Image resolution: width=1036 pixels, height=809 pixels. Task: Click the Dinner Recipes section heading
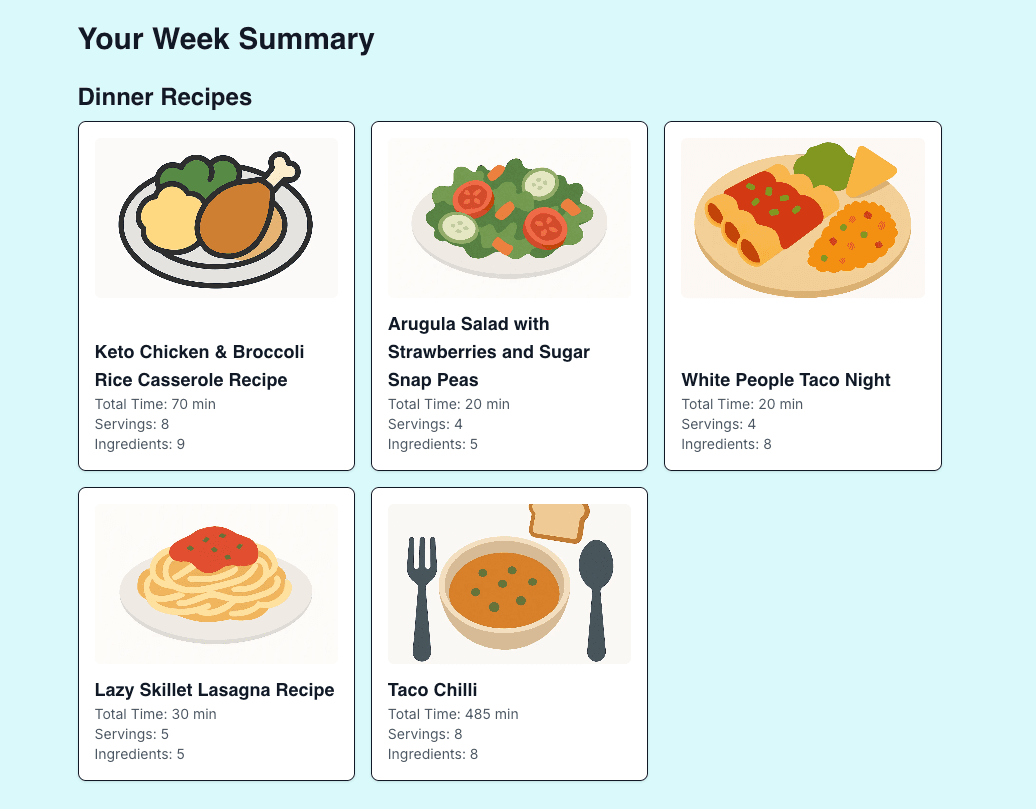[x=165, y=97]
